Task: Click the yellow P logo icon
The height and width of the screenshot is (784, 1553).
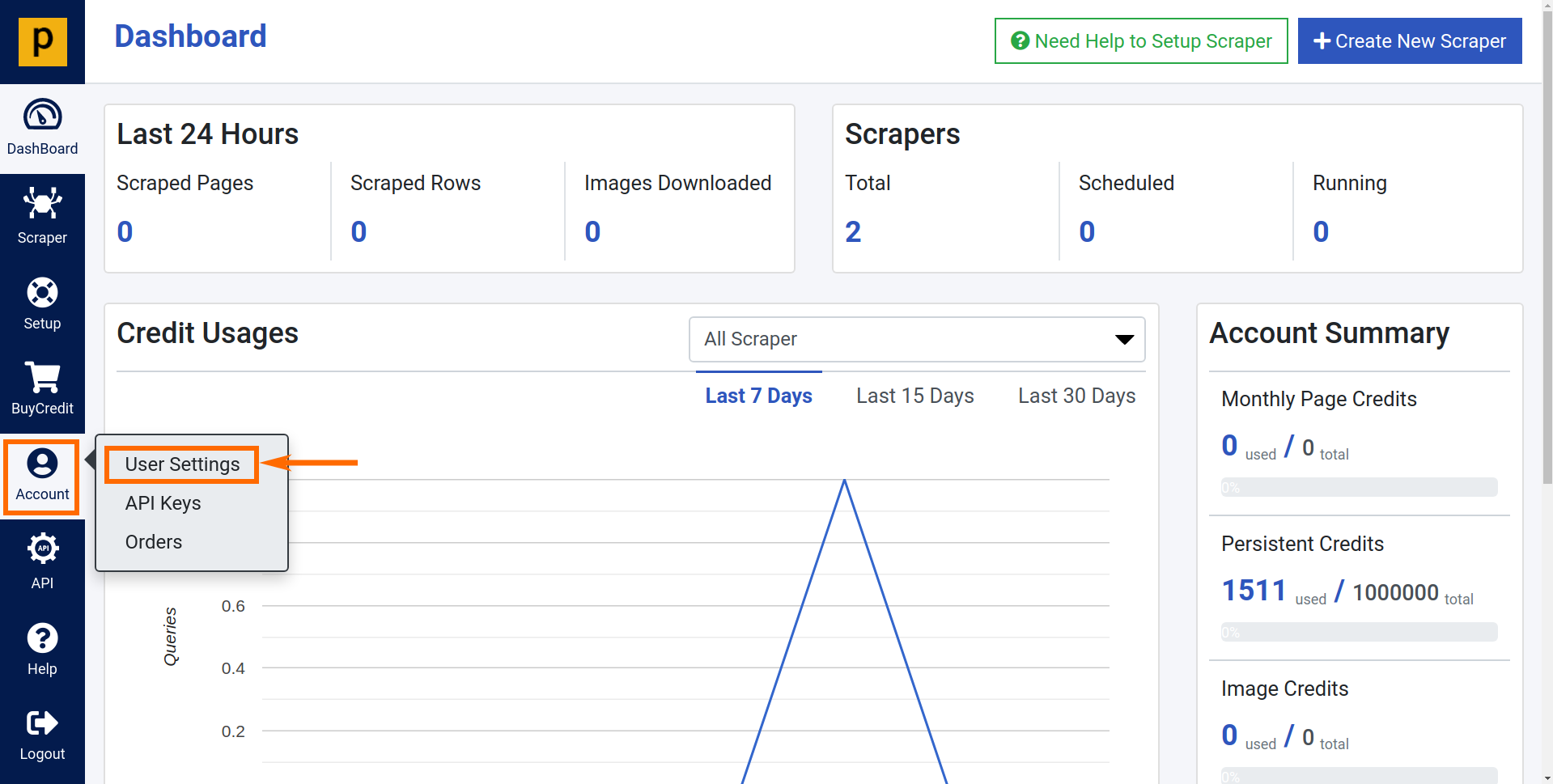Action: click(42, 41)
